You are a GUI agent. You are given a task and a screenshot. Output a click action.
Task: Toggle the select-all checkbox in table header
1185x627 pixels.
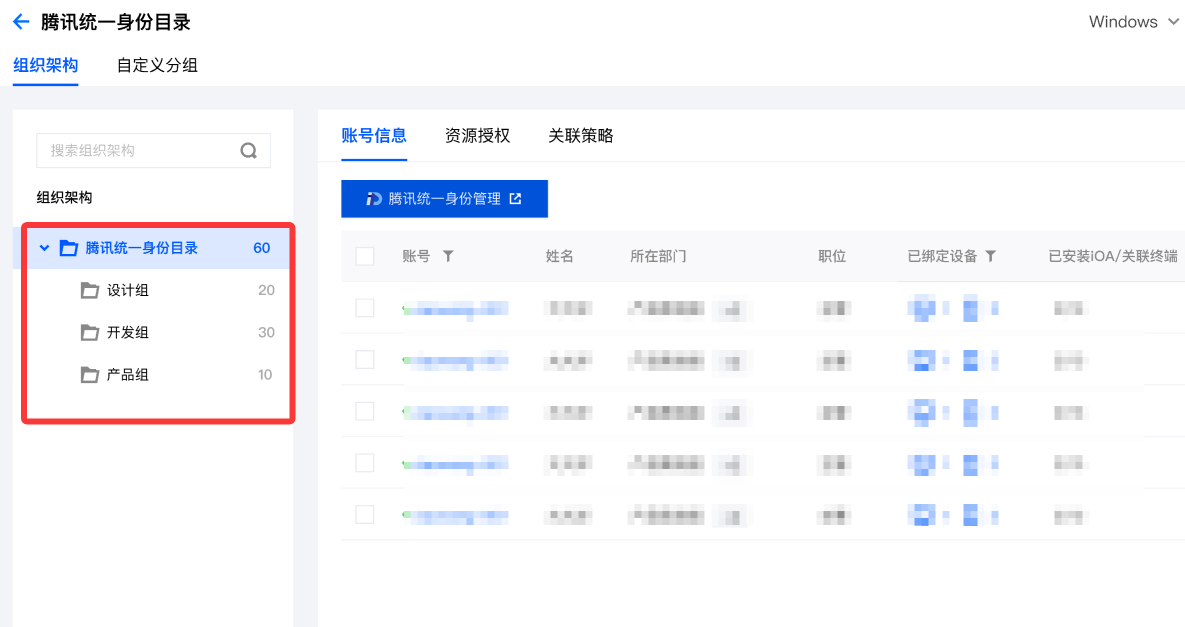(365, 256)
